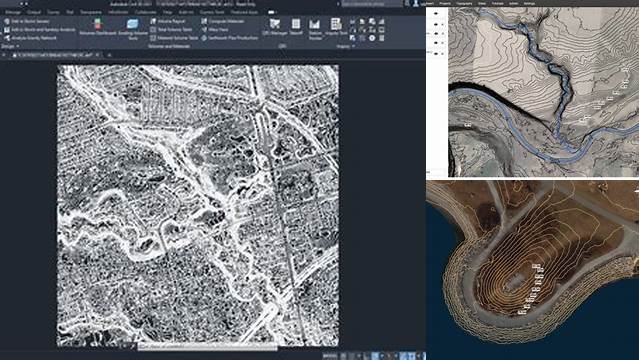Viewport: 639px width, 360px height.
Task: Close the open drawing file tab
Action: pos(98,55)
